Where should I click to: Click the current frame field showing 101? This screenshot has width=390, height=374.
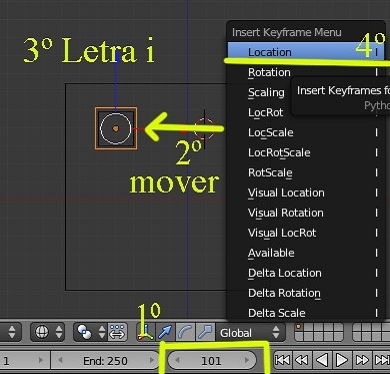coord(212,361)
